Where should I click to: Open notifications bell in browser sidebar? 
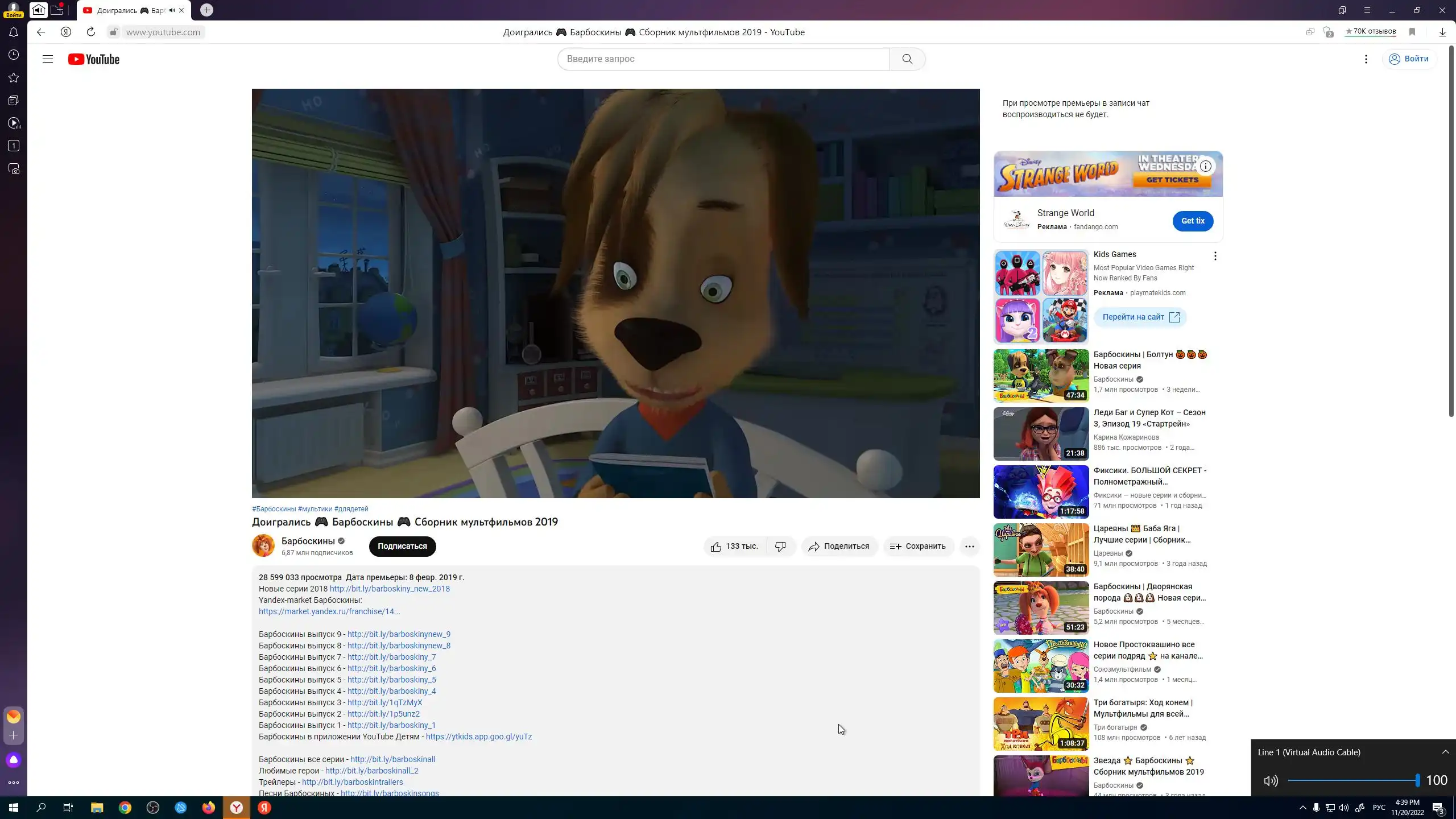[x=14, y=32]
